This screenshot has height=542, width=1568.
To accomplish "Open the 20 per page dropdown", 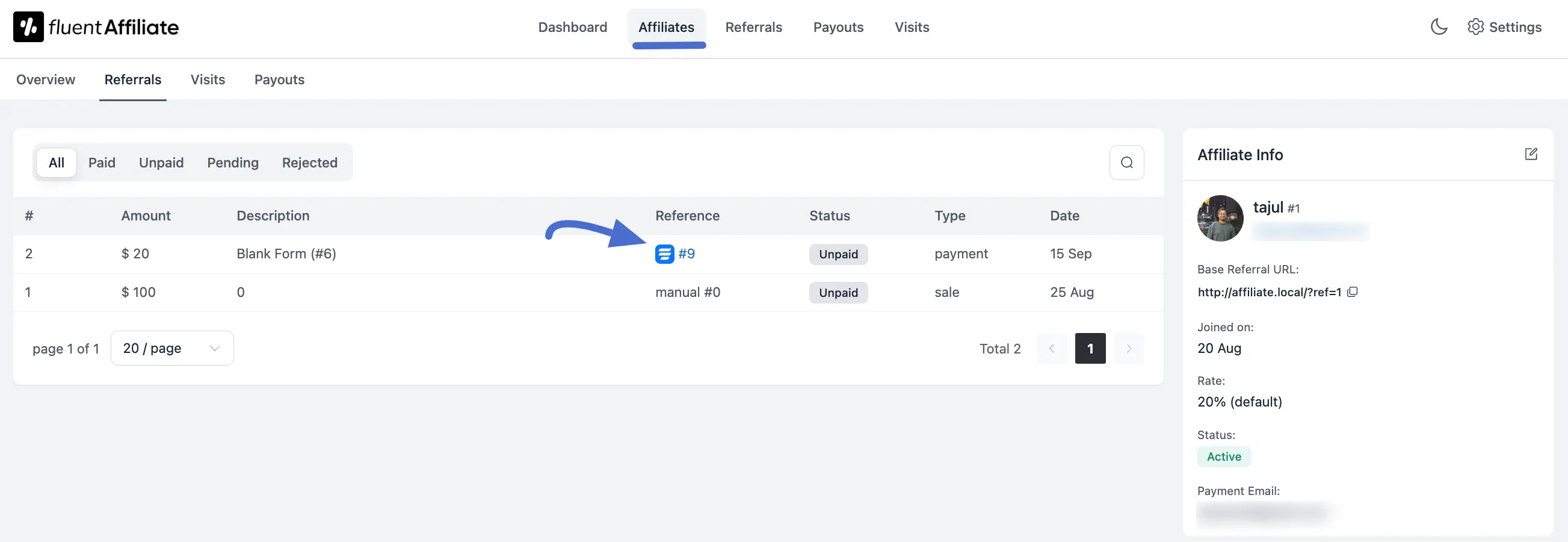I will [x=171, y=347].
